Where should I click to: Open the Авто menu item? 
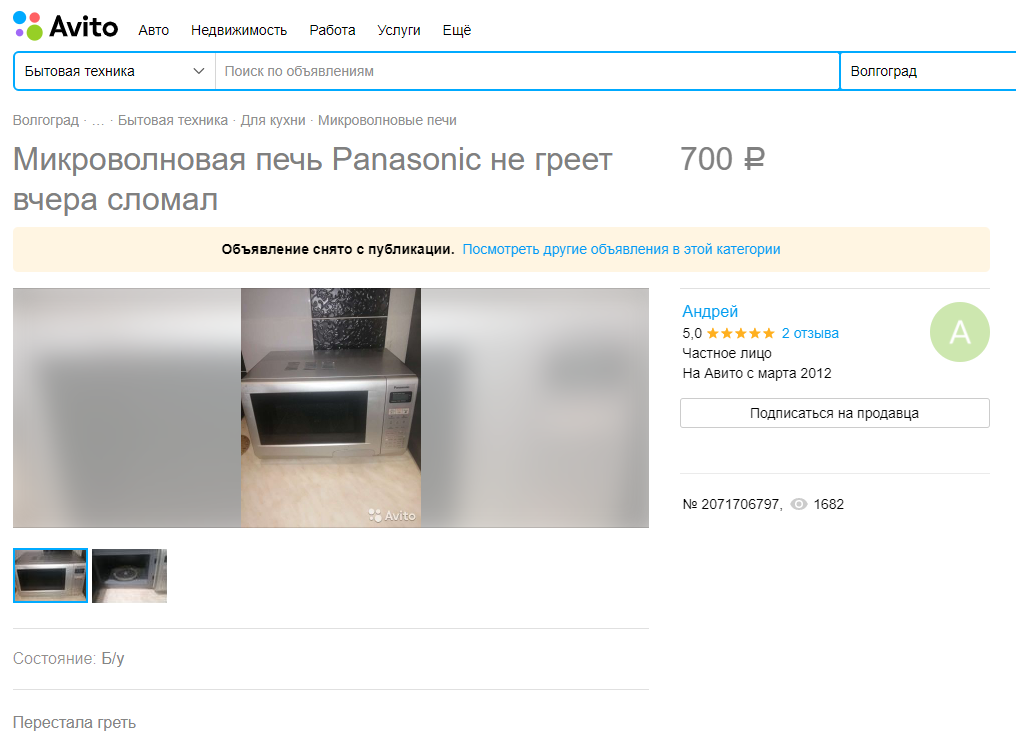click(154, 30)
